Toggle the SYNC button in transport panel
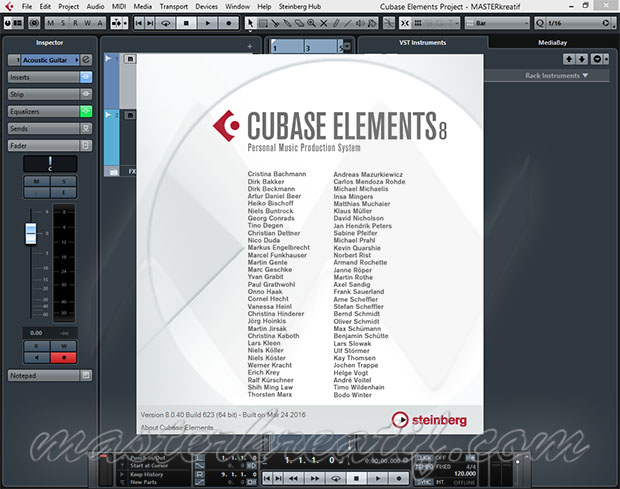620x489 pixels. [x=425, y=482]
